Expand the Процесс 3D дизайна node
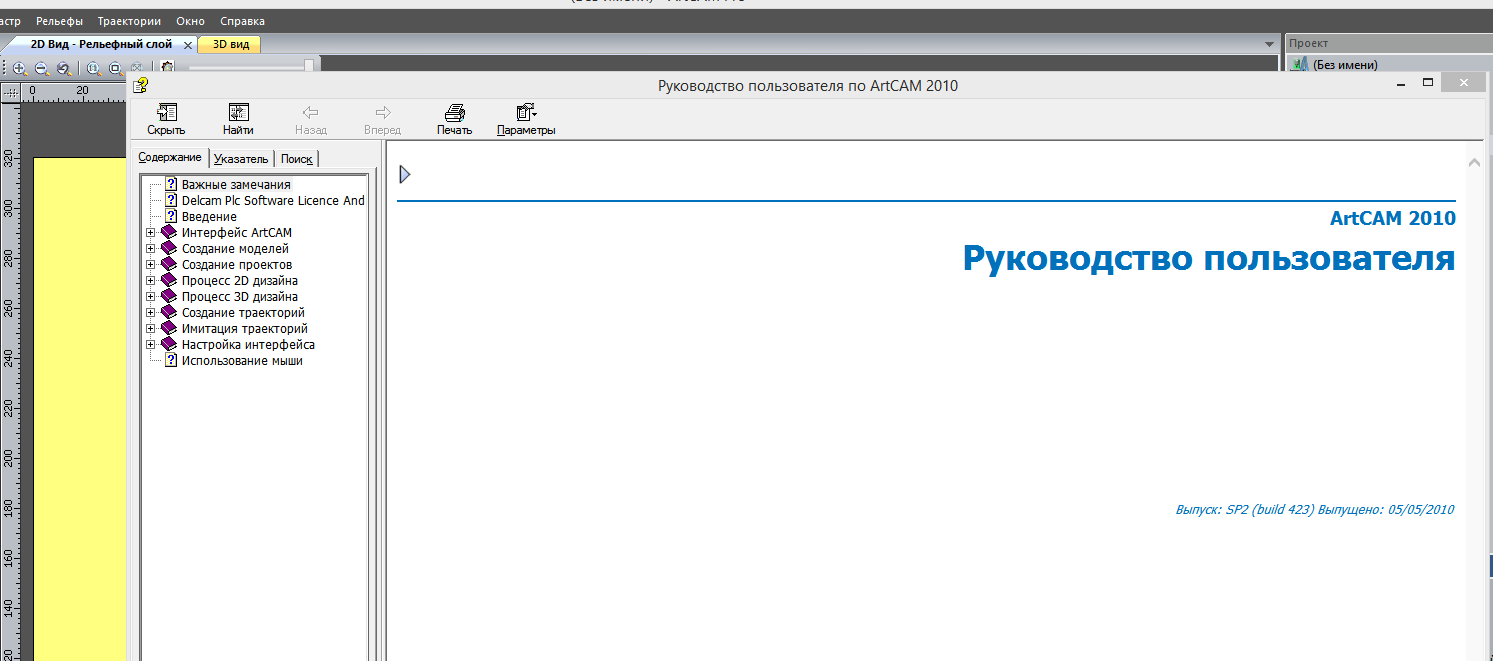The width and height of the screenshot is (1493, 661). pyautogui.click(x=151, y=296)
